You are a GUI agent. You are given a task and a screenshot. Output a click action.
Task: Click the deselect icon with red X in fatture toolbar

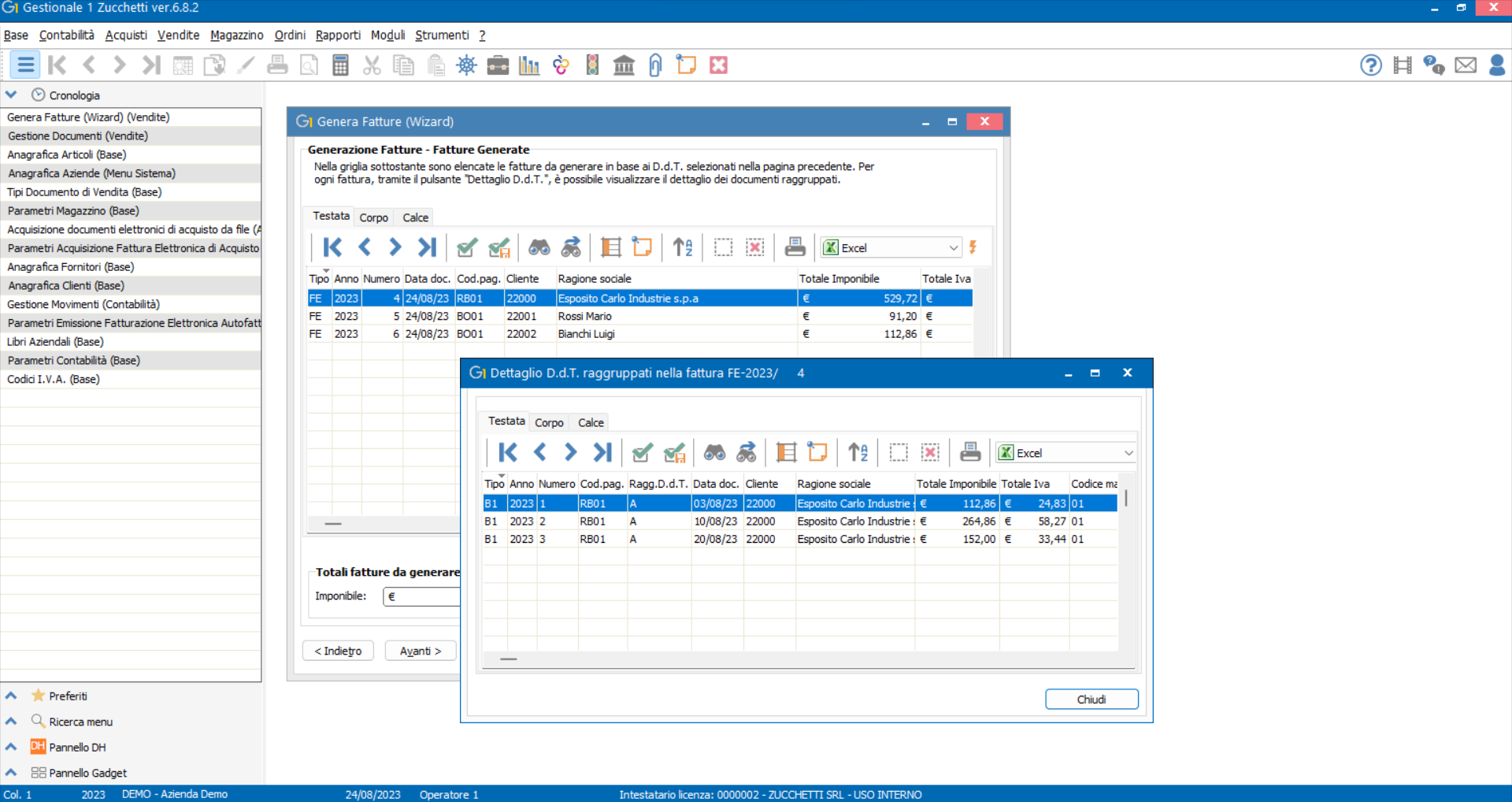[x=755, y=247]
